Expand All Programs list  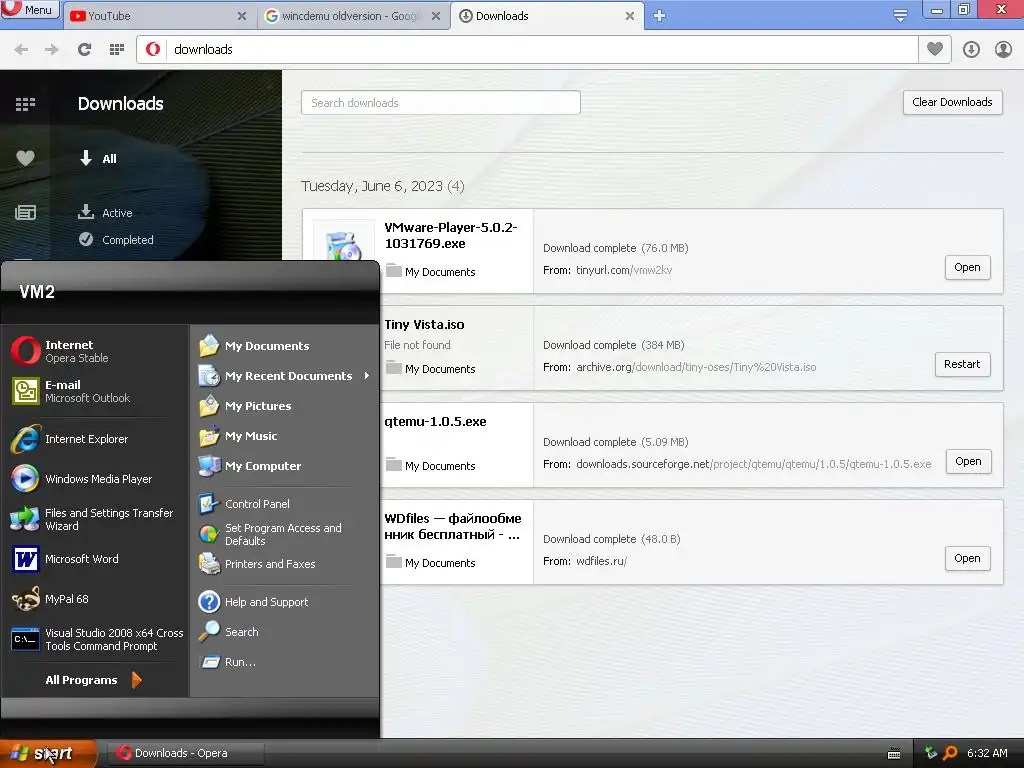point(93,680)
